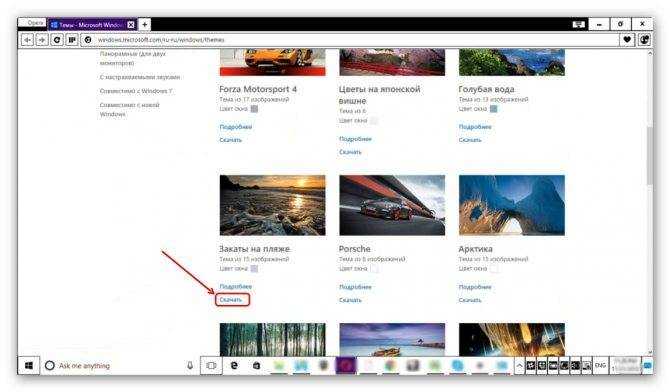Download the Арктика theme
The height and width of the screenshot is (392, 670).
[x=470, y=300]
